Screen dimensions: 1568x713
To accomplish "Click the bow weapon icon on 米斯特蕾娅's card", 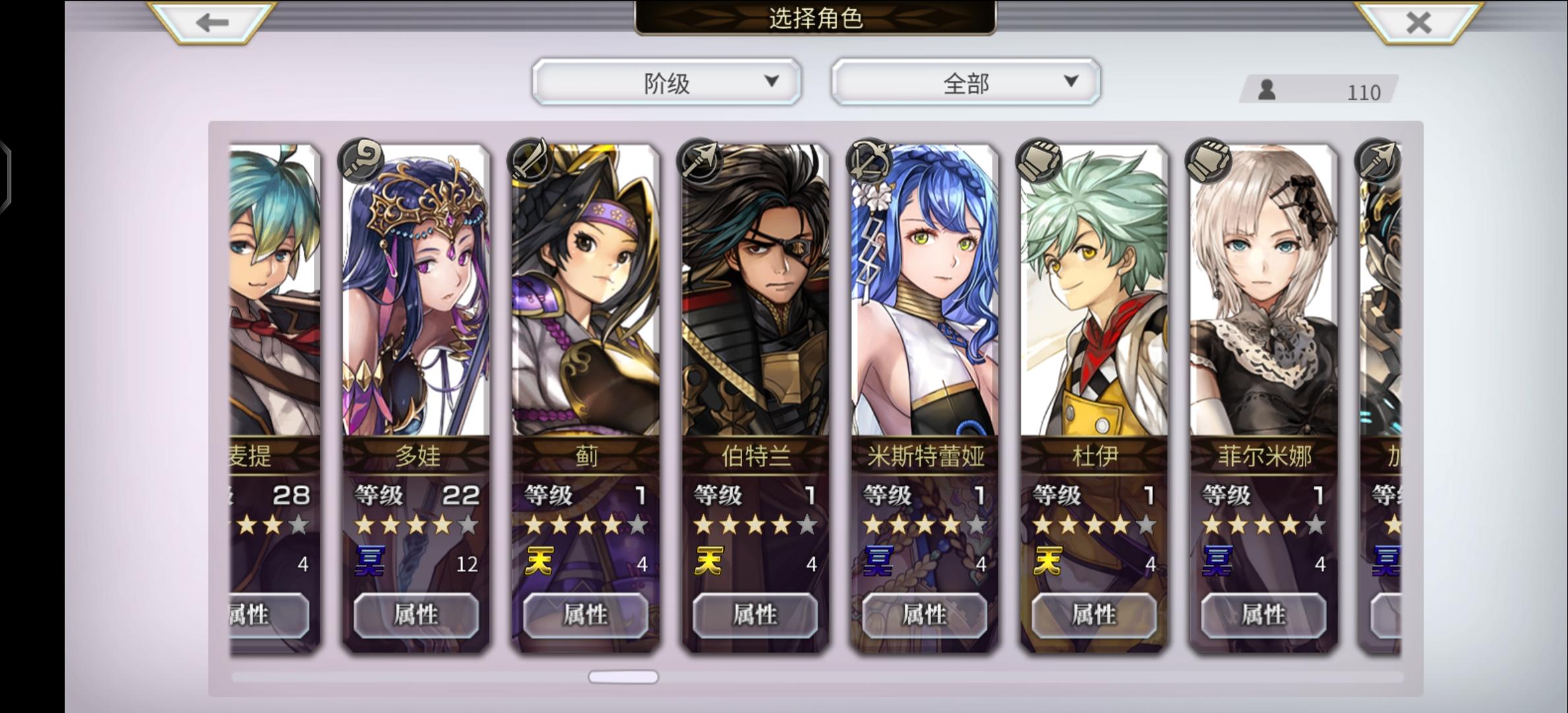I will tap(869, 160).
